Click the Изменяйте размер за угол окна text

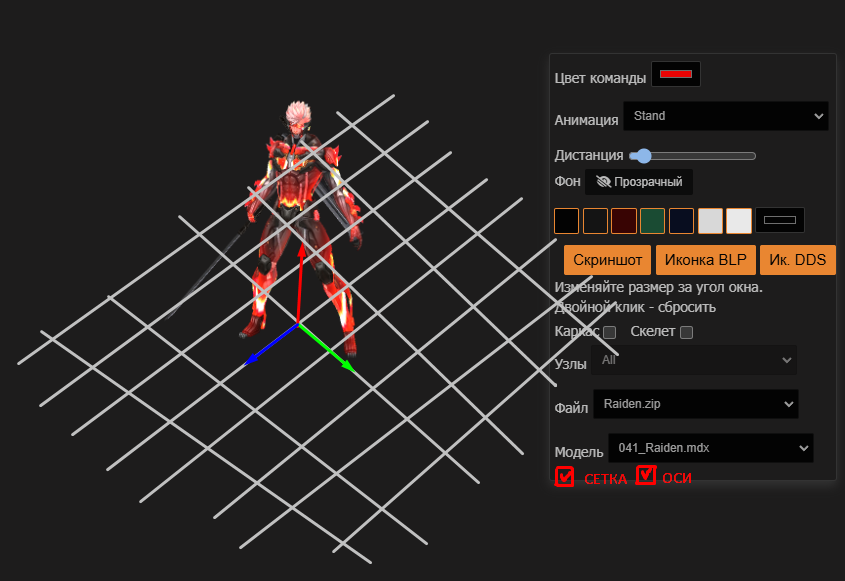coord(659,287)
